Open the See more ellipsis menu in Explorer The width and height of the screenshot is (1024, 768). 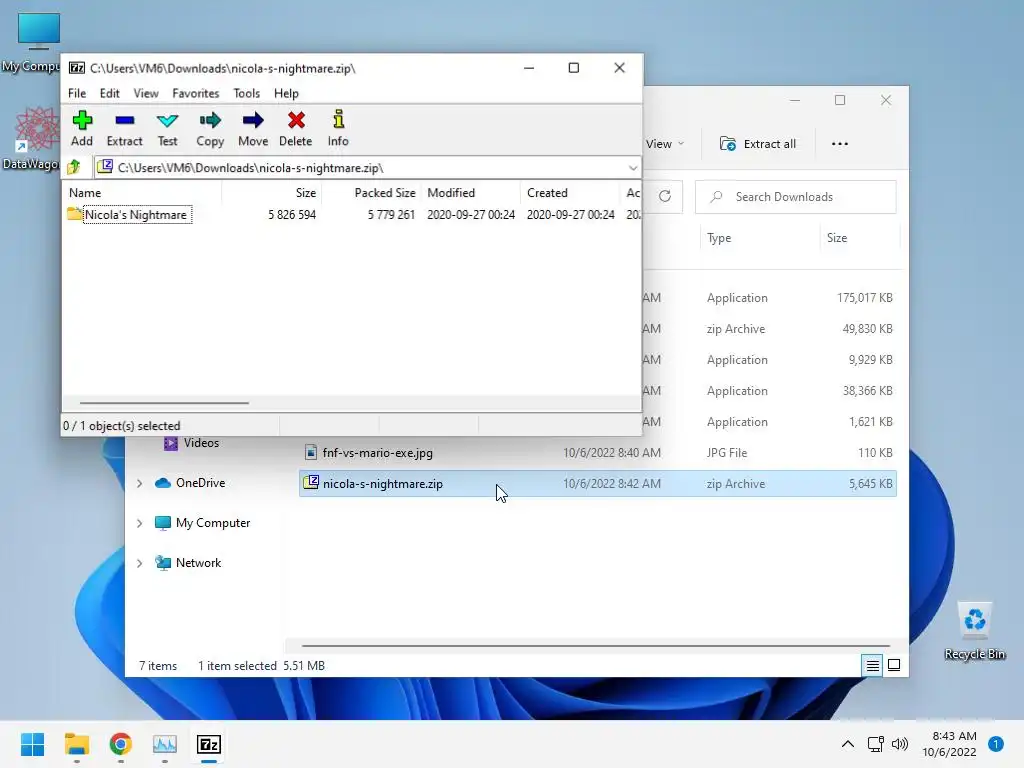point(840,144)
